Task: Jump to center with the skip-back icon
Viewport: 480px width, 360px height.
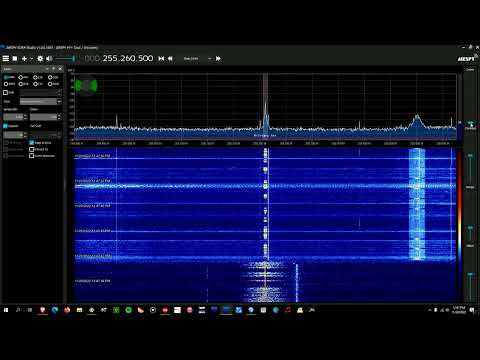Action: 161,59
